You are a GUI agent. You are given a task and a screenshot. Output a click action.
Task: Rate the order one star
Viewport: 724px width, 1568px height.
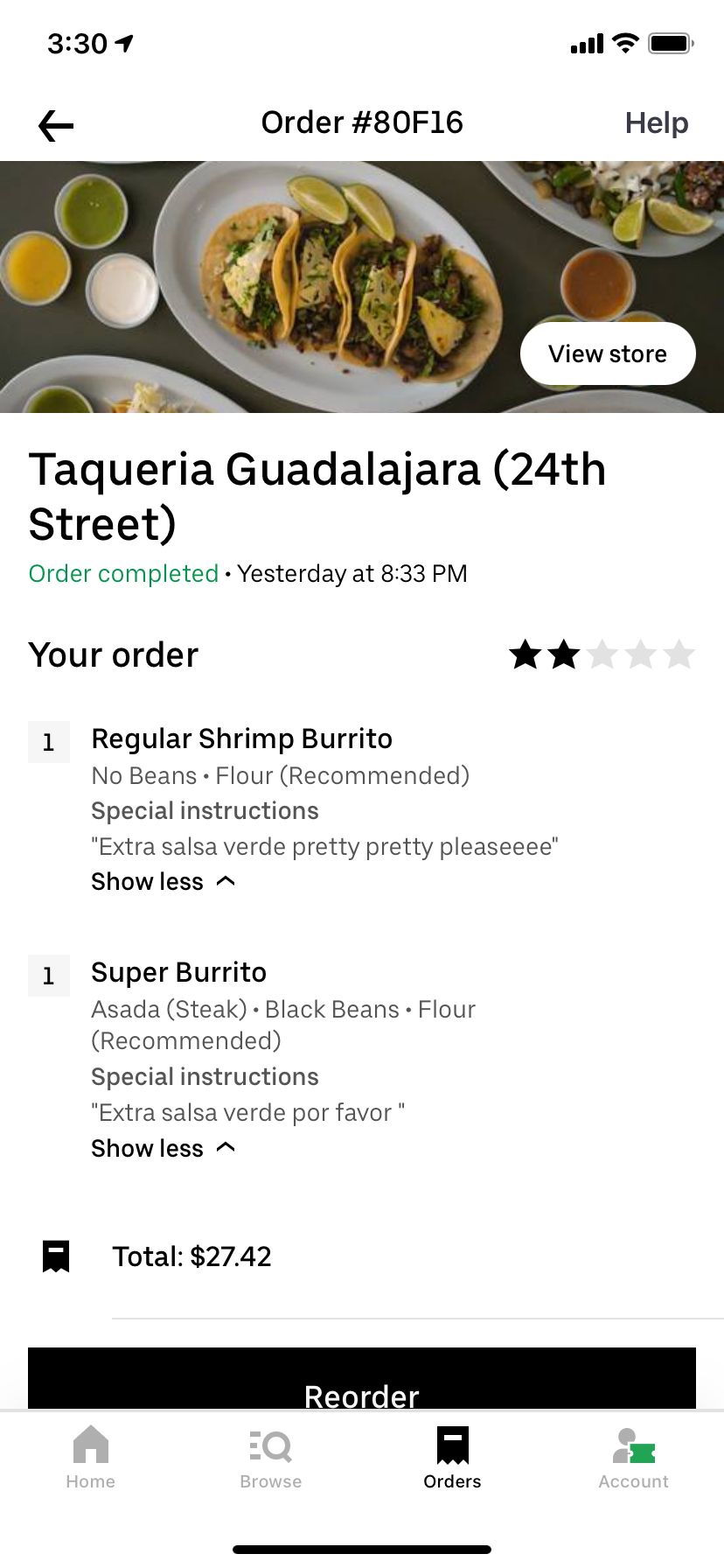tap(526, 654)
